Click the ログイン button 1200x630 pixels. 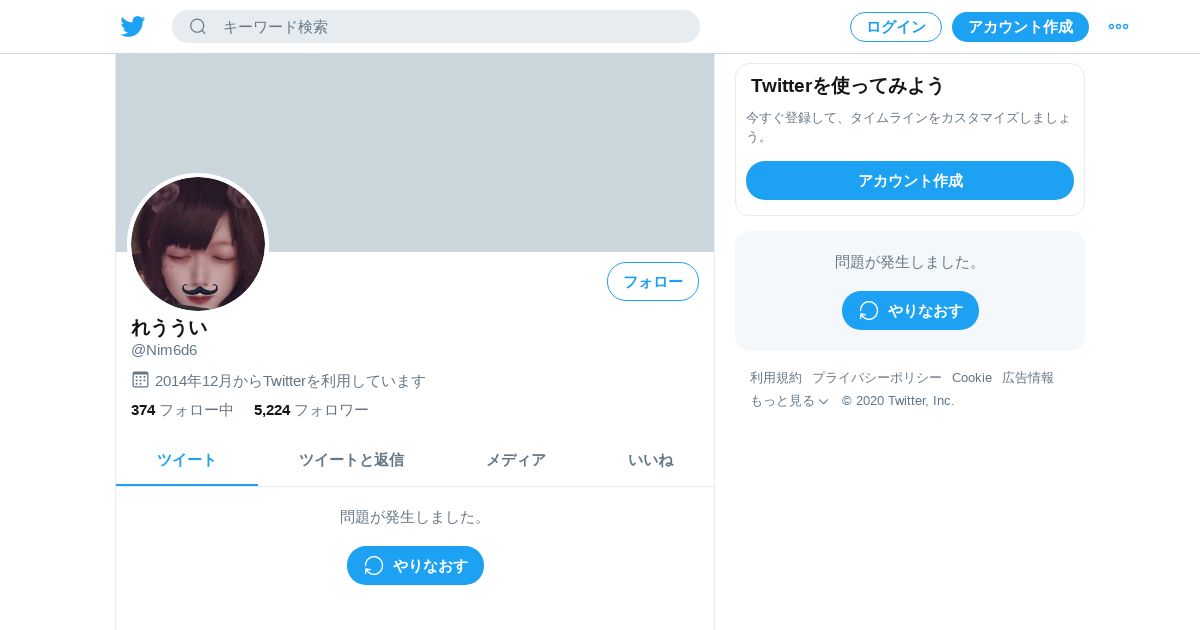tap(896, 27)
